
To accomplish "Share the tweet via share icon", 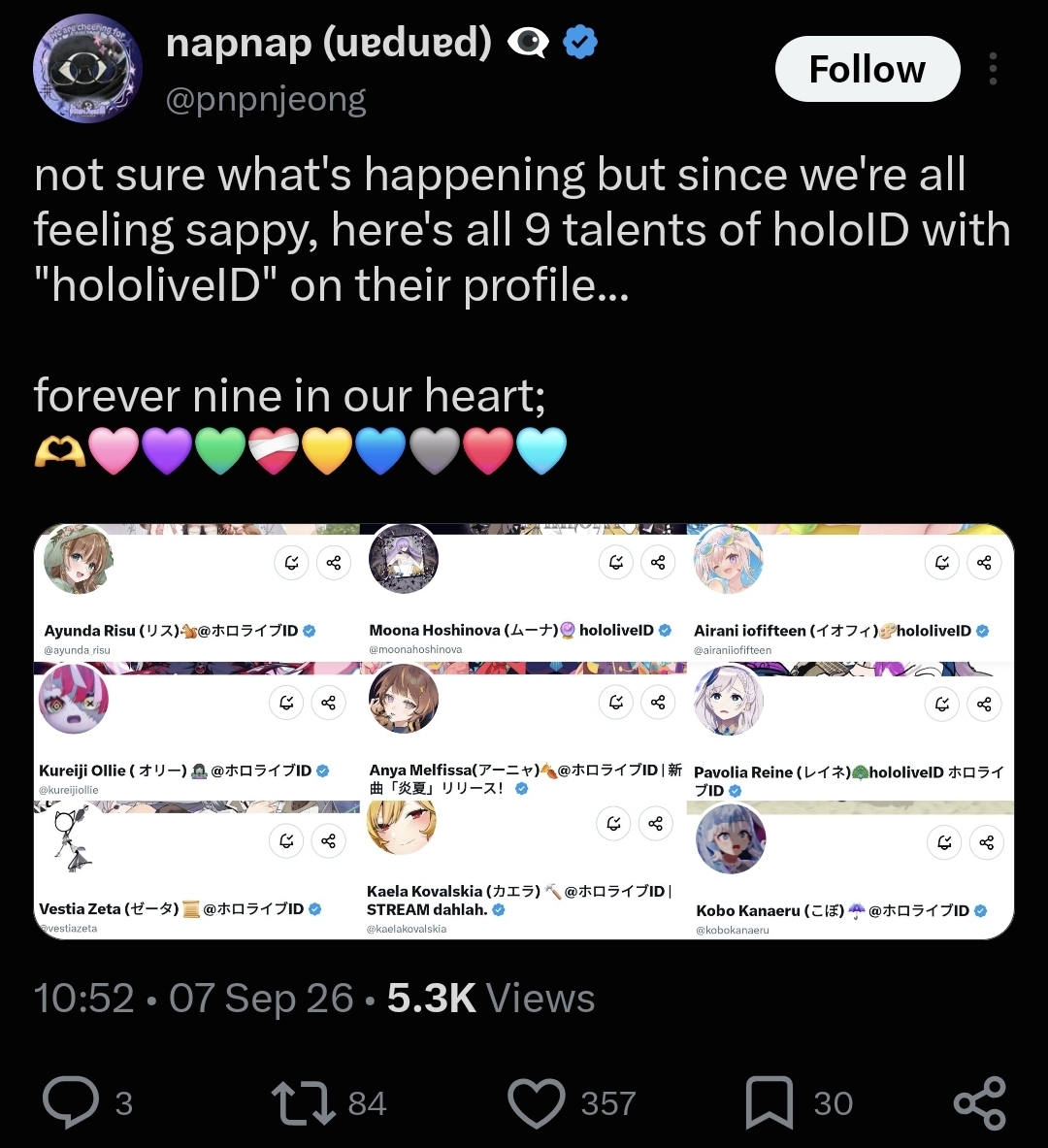I will pyautogui.click(x=979, y=1102).
